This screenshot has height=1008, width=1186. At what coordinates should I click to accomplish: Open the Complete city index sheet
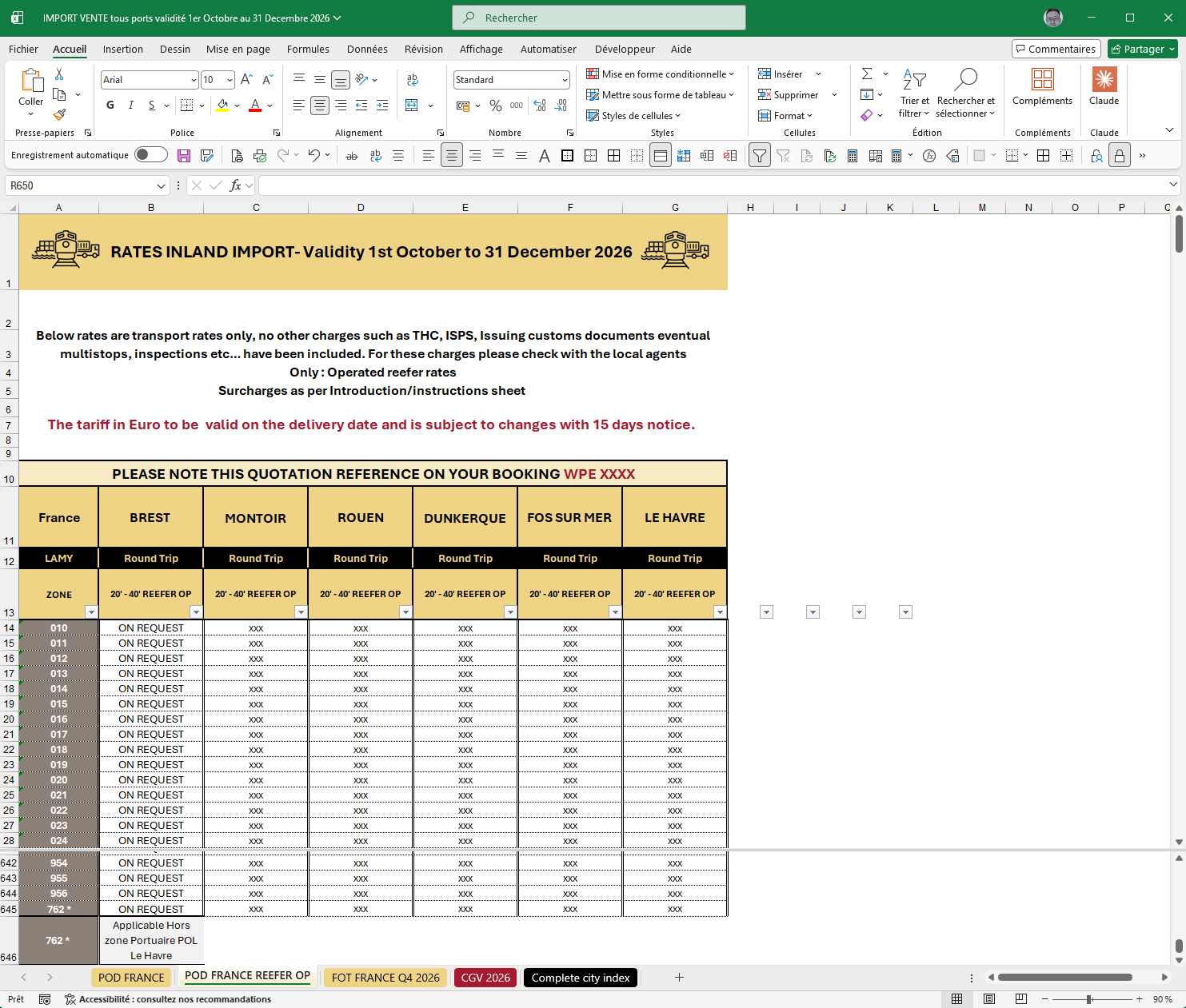tap(581, 978)
